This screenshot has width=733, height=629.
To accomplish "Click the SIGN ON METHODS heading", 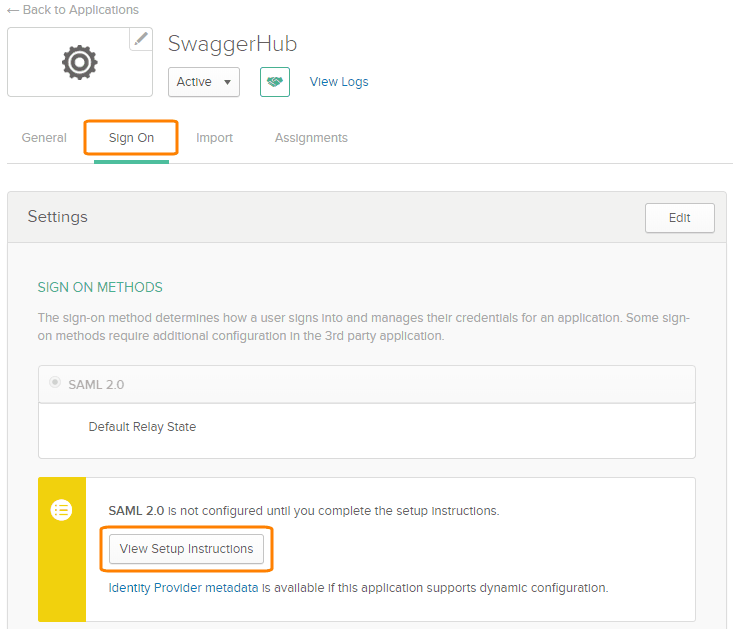I will 100,287.
